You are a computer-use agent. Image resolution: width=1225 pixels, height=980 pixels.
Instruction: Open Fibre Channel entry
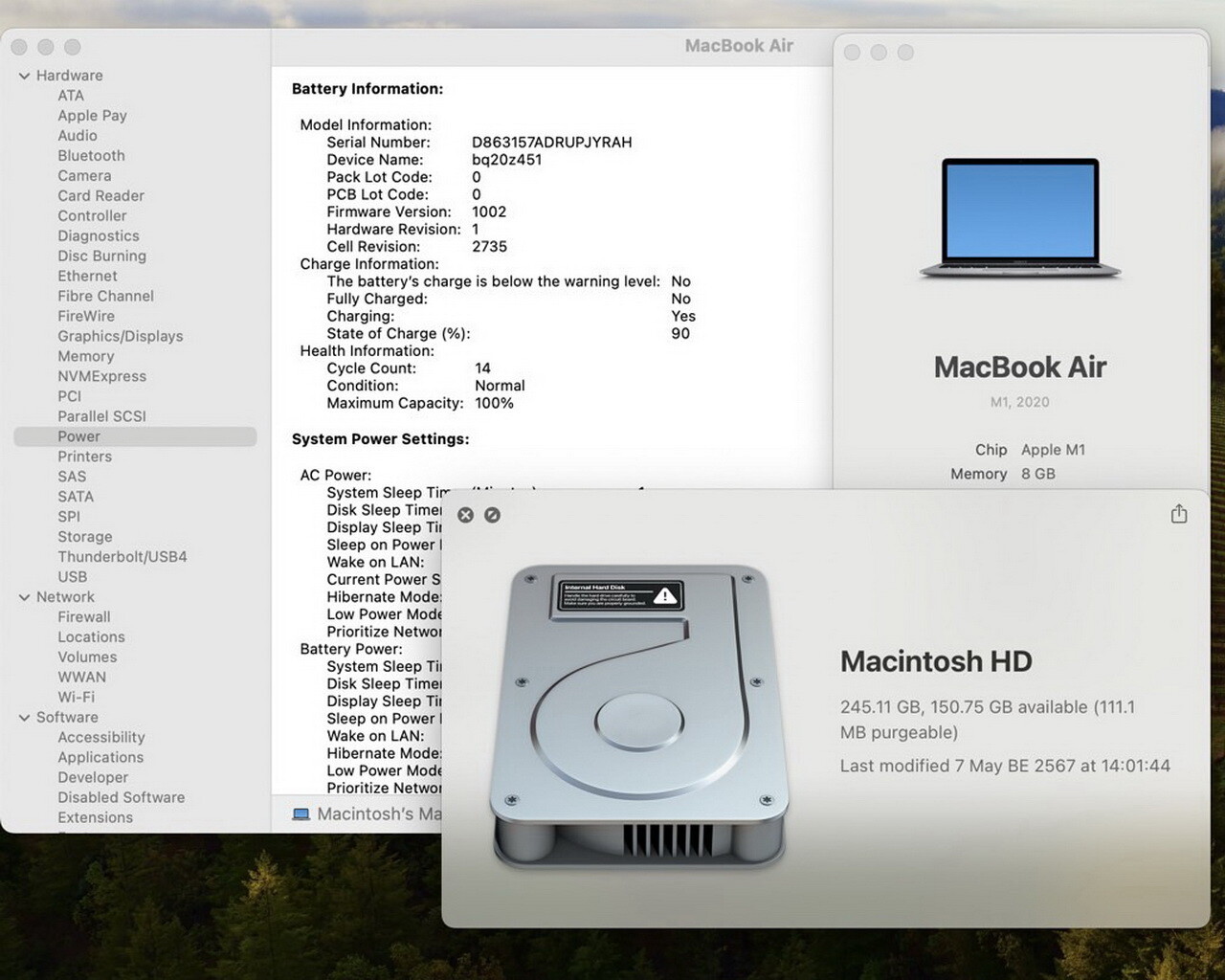point(105,297)
